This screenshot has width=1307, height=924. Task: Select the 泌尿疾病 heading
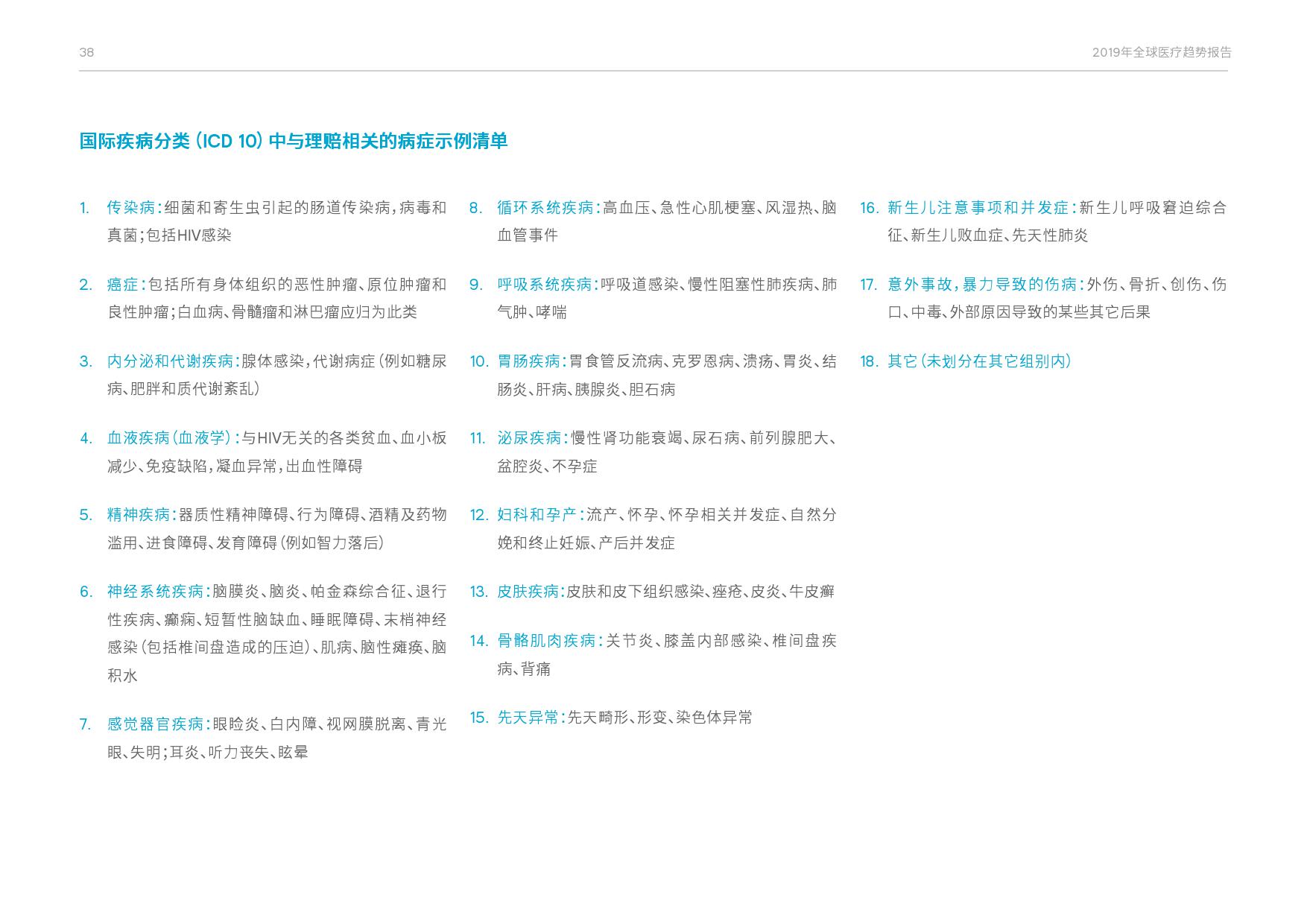[x=529, y=438]
